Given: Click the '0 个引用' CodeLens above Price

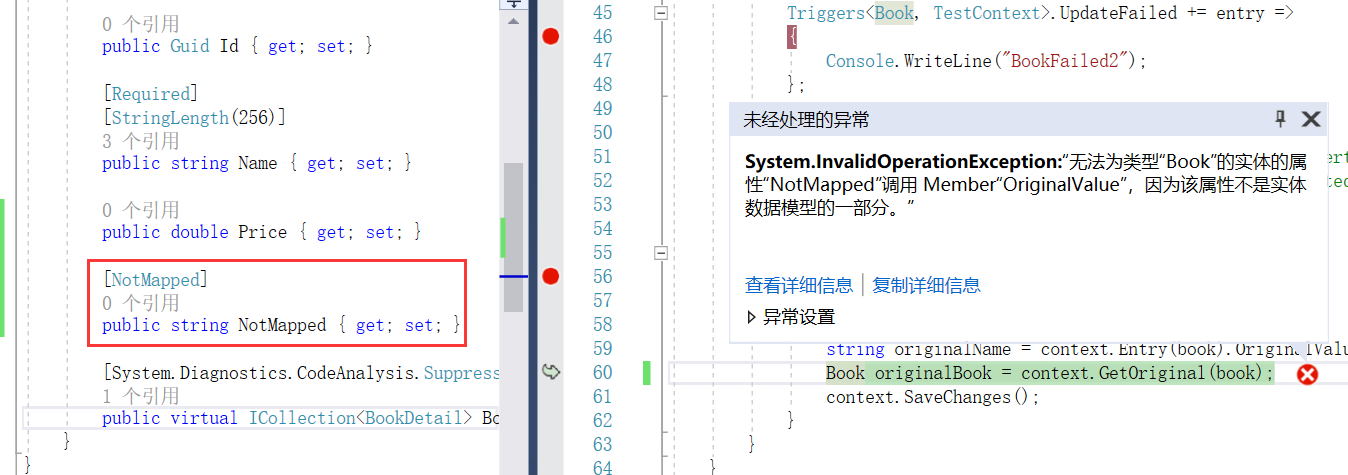Looking at the screenshot, I should [x=141, y=209].
